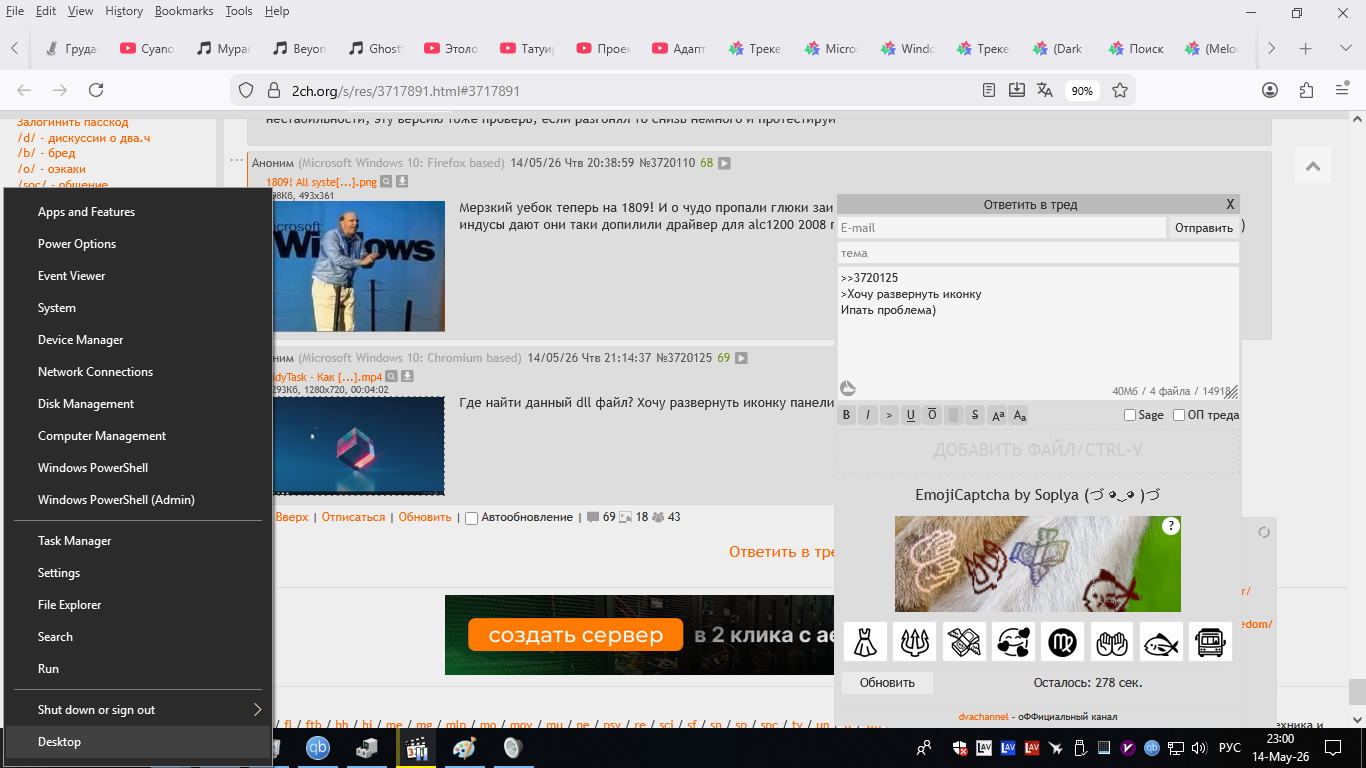Apply overline formatting in reply form

pos(932,415)
